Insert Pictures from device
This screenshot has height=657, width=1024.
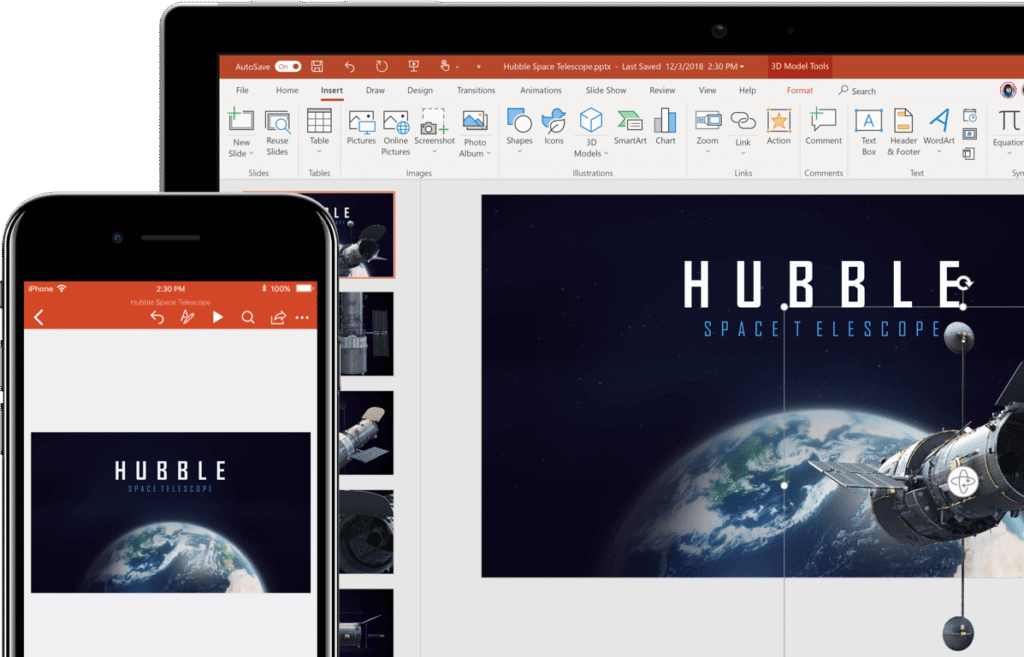point(361,127)
